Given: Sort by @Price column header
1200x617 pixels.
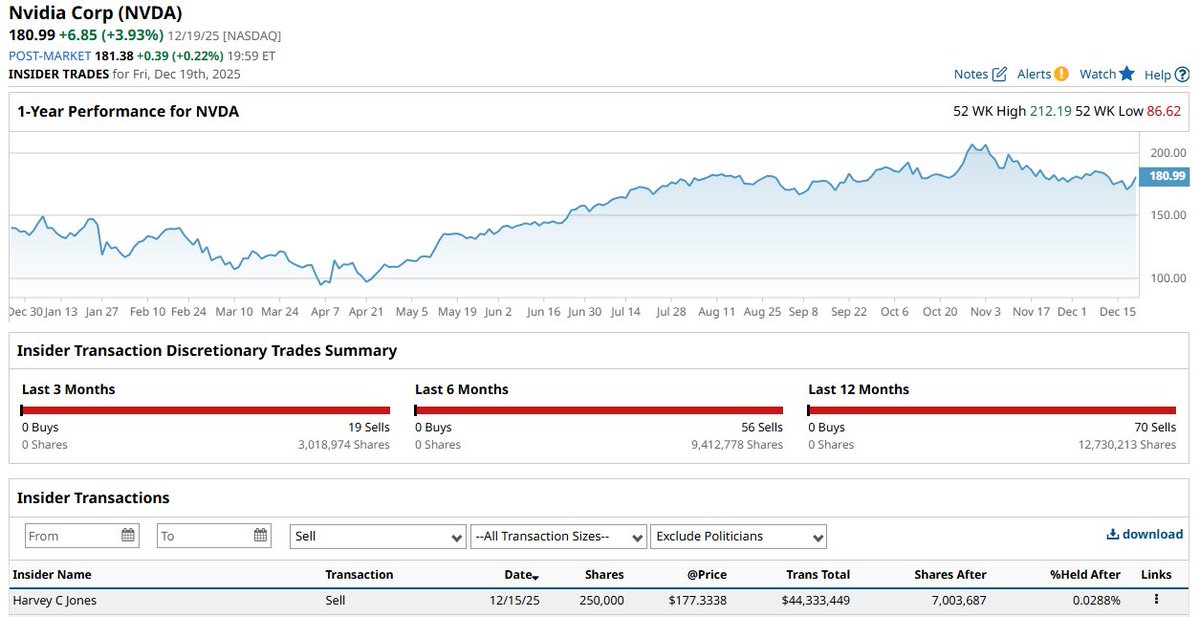Looking at the screenshot, I should [706, 575].
